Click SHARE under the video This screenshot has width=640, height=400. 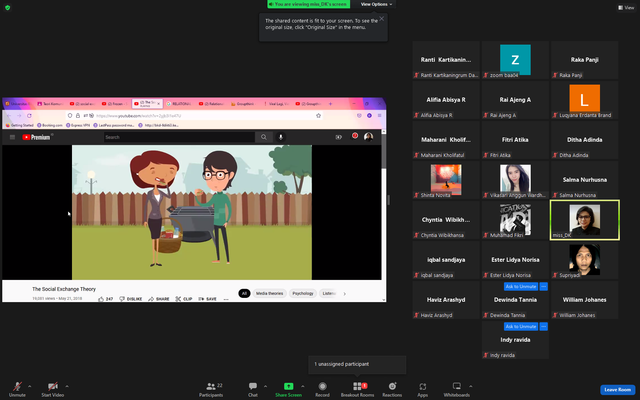pyautogui.click(x=159, y=299)
